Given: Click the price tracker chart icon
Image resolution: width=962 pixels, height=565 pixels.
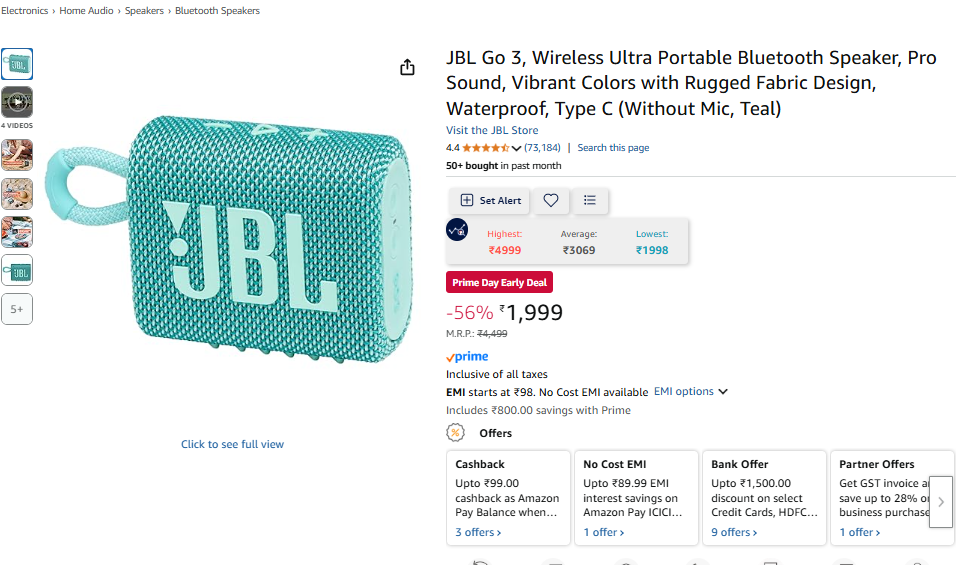Looking at the screenshot, I should pos(457,229).
